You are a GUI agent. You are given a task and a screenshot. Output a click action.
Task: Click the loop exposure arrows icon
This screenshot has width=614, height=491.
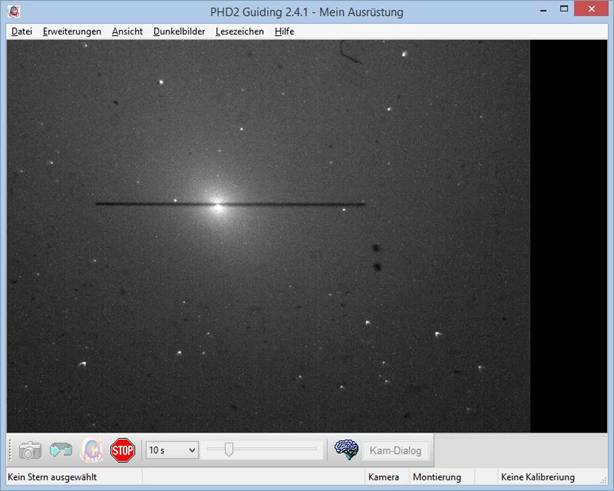[x=61, y=450]
